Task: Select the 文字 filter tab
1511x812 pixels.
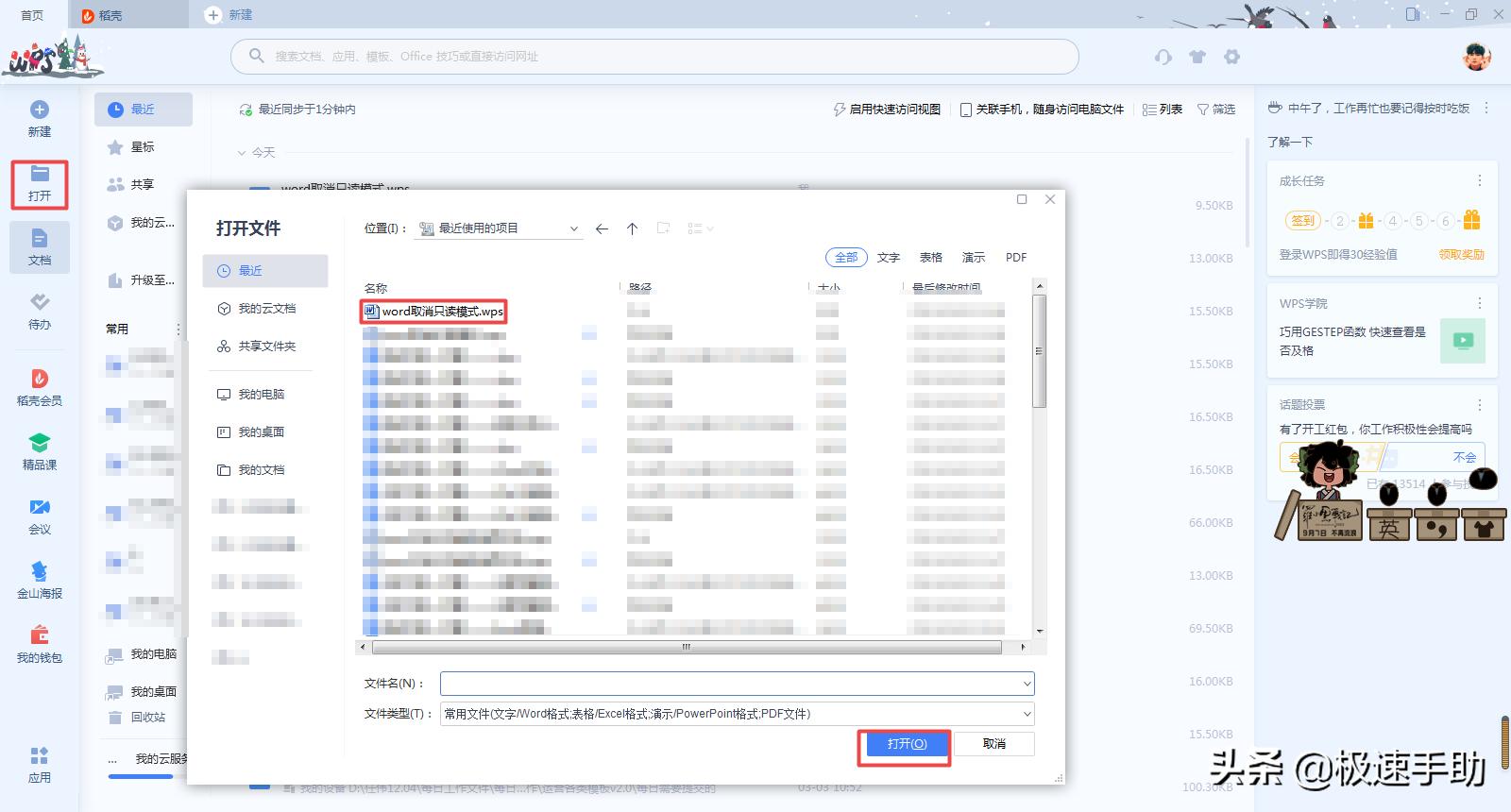Action: 889,257
